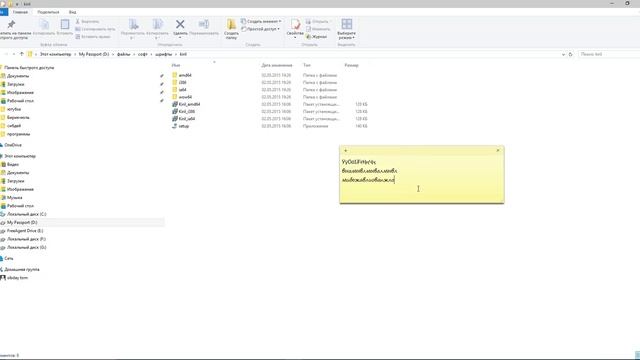The height and width of the screenshot is (360, 640).
Task: Click Журнал in the ribbon Open group
Action: coord(316,36)
